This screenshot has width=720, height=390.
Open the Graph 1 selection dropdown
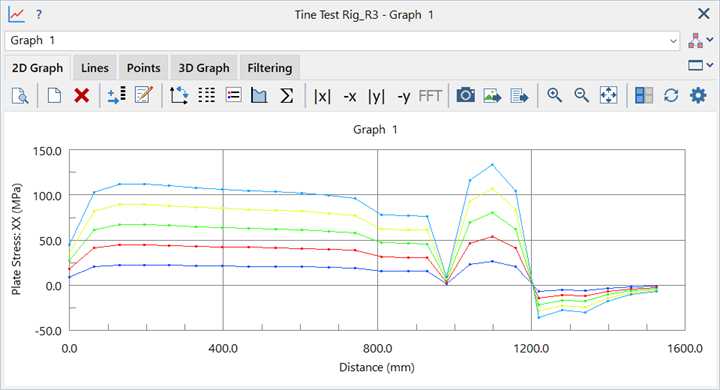pyautogui.click(x=342, y=40)
